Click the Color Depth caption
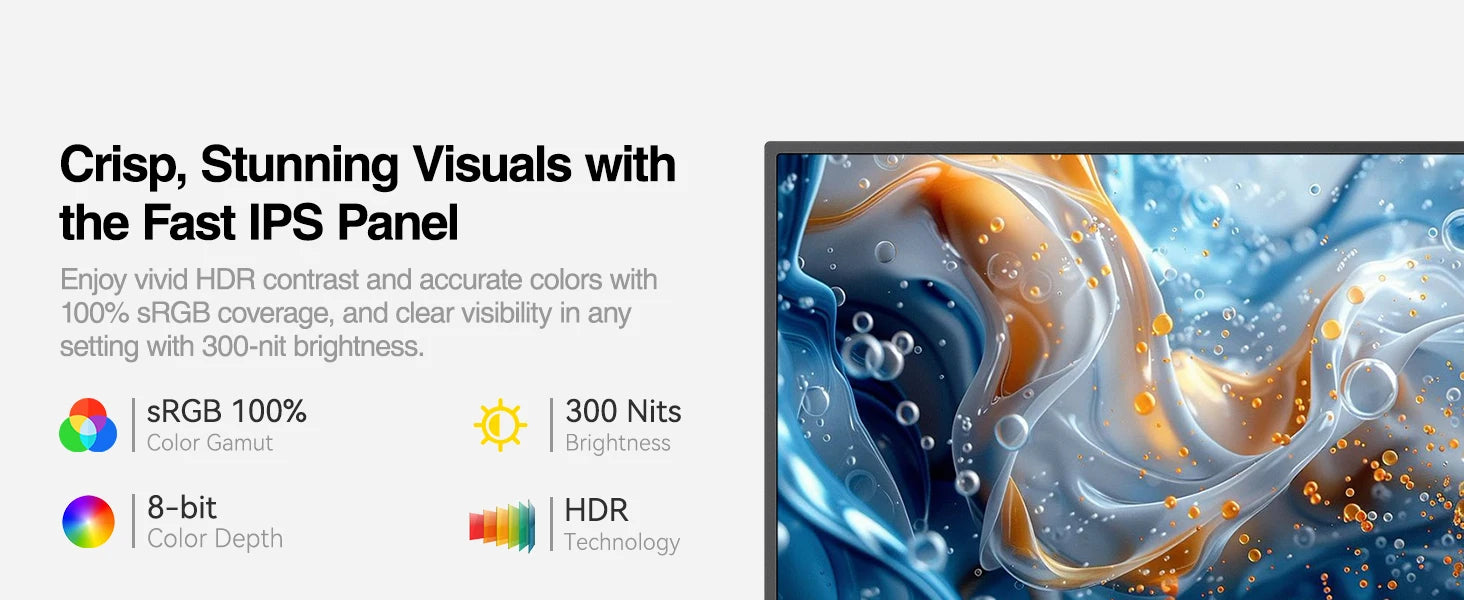The image size is (1464, 600). click(x=215, y=539)
